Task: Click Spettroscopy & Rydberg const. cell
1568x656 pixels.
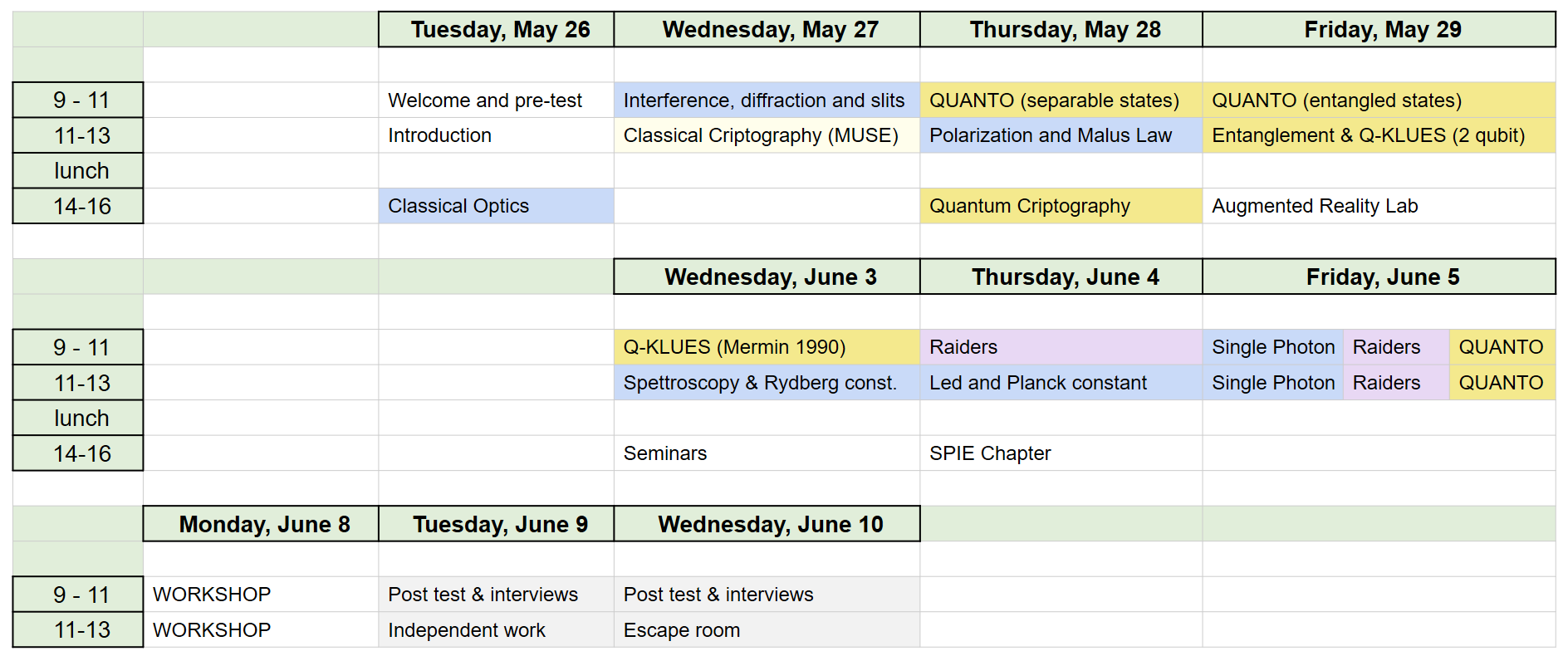Action: point(767,383)
